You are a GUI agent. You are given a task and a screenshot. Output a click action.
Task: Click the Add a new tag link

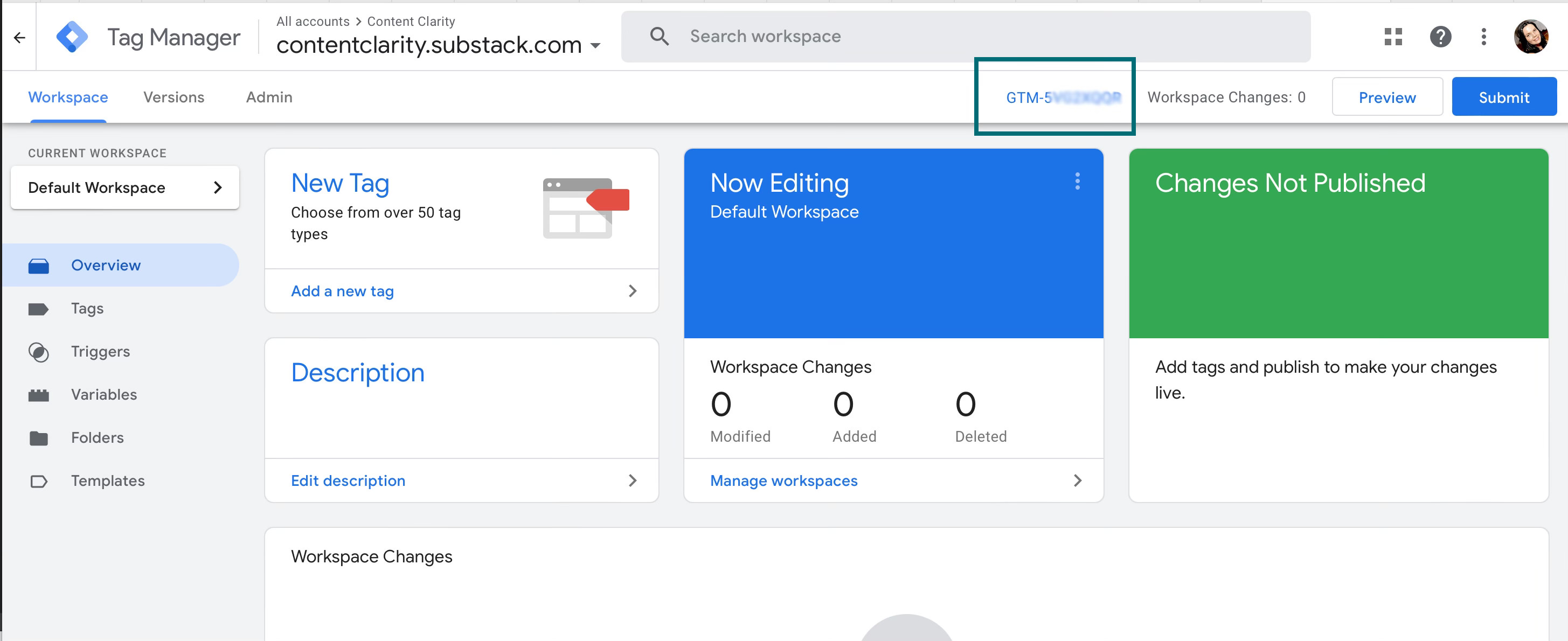pyautogui.click(x=342, y=291)
